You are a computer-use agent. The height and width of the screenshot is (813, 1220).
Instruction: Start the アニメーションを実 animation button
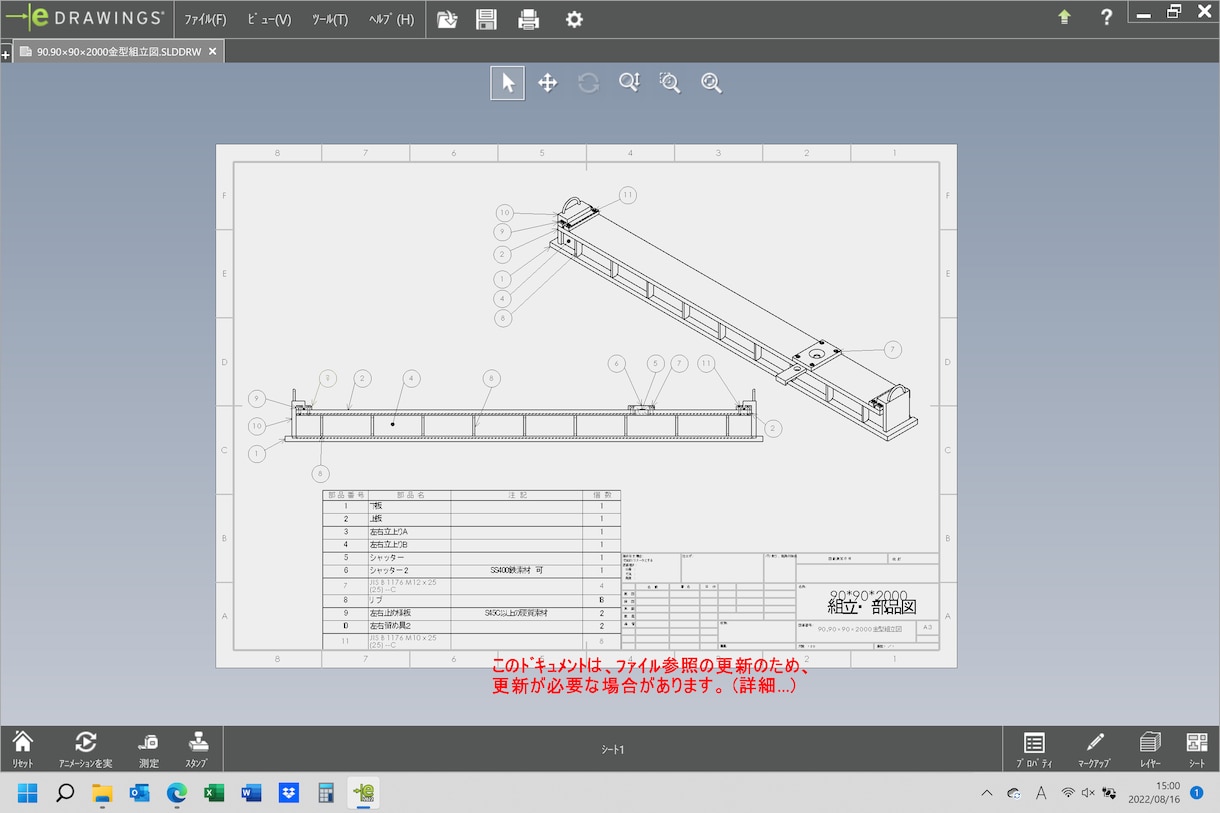pyautogui.click(x=86, y=749)
